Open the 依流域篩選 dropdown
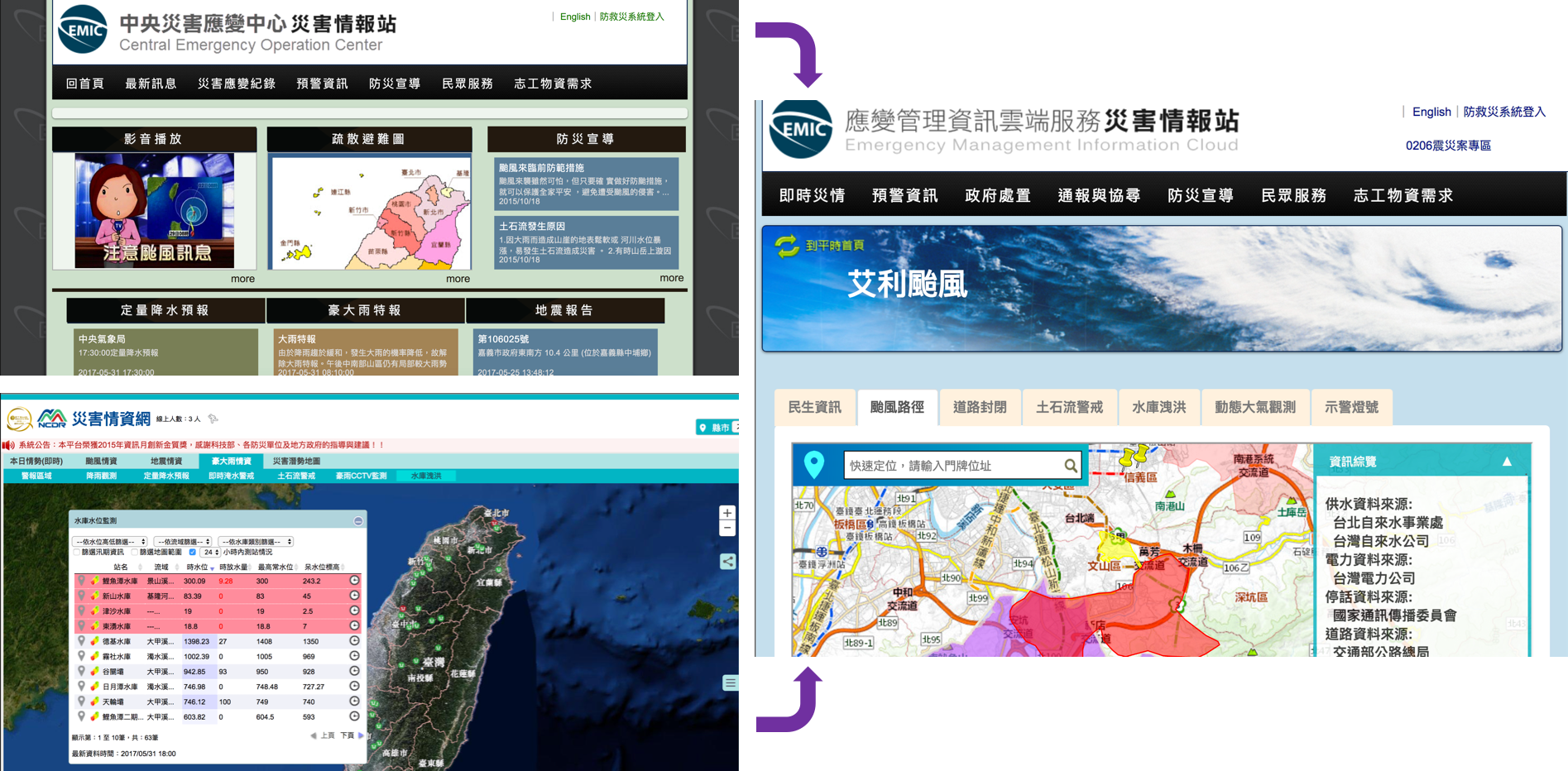 click(x=183, y=542)
